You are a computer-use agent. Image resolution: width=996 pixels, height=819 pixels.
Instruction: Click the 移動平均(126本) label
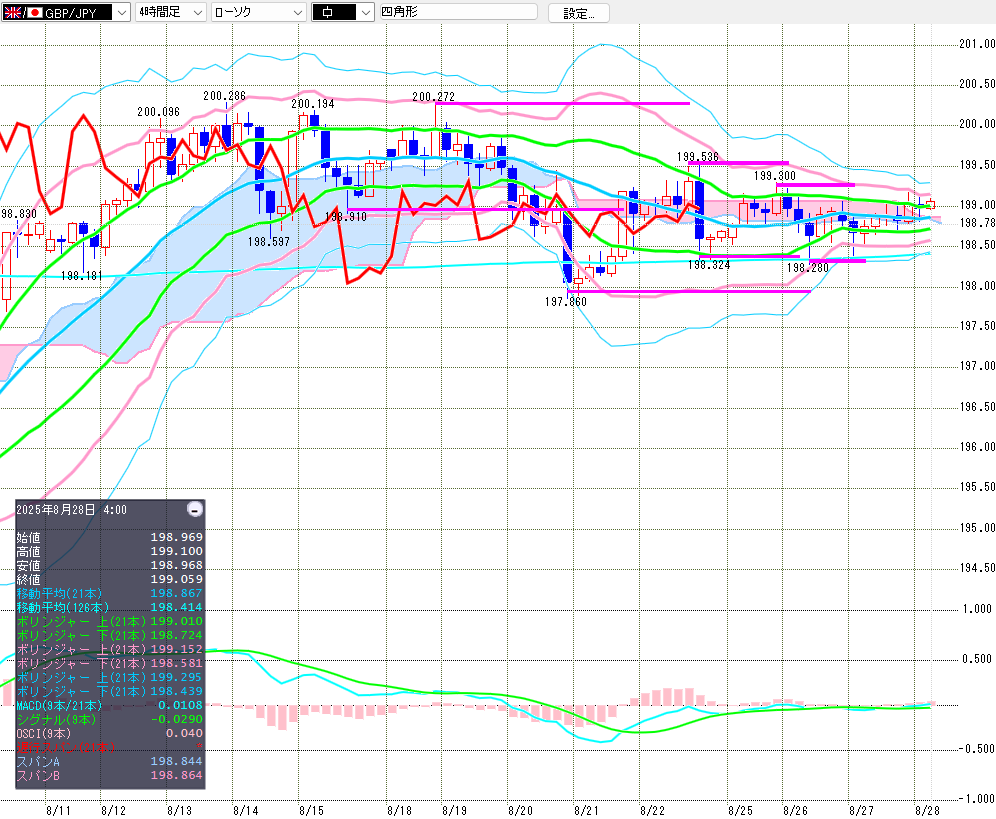pos(62,607)
